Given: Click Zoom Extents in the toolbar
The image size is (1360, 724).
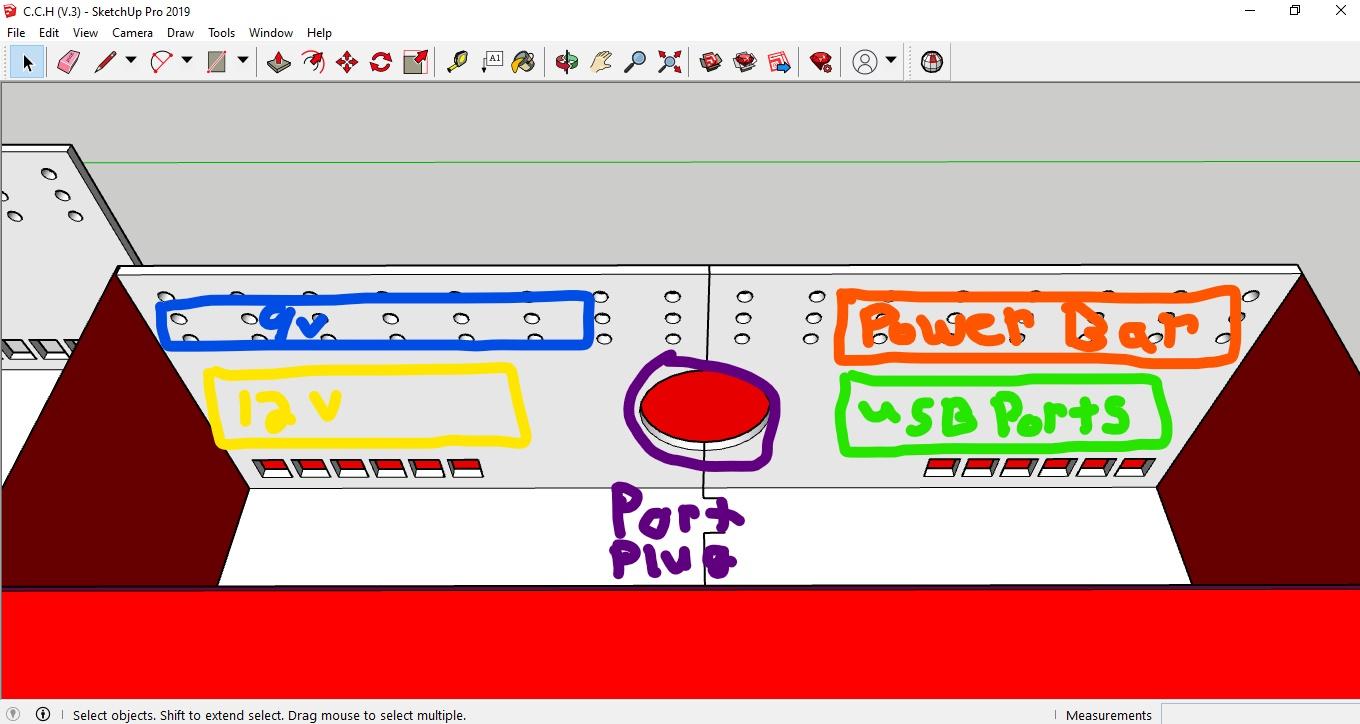Looking at the screenshot, I should (x=669, y=62).
